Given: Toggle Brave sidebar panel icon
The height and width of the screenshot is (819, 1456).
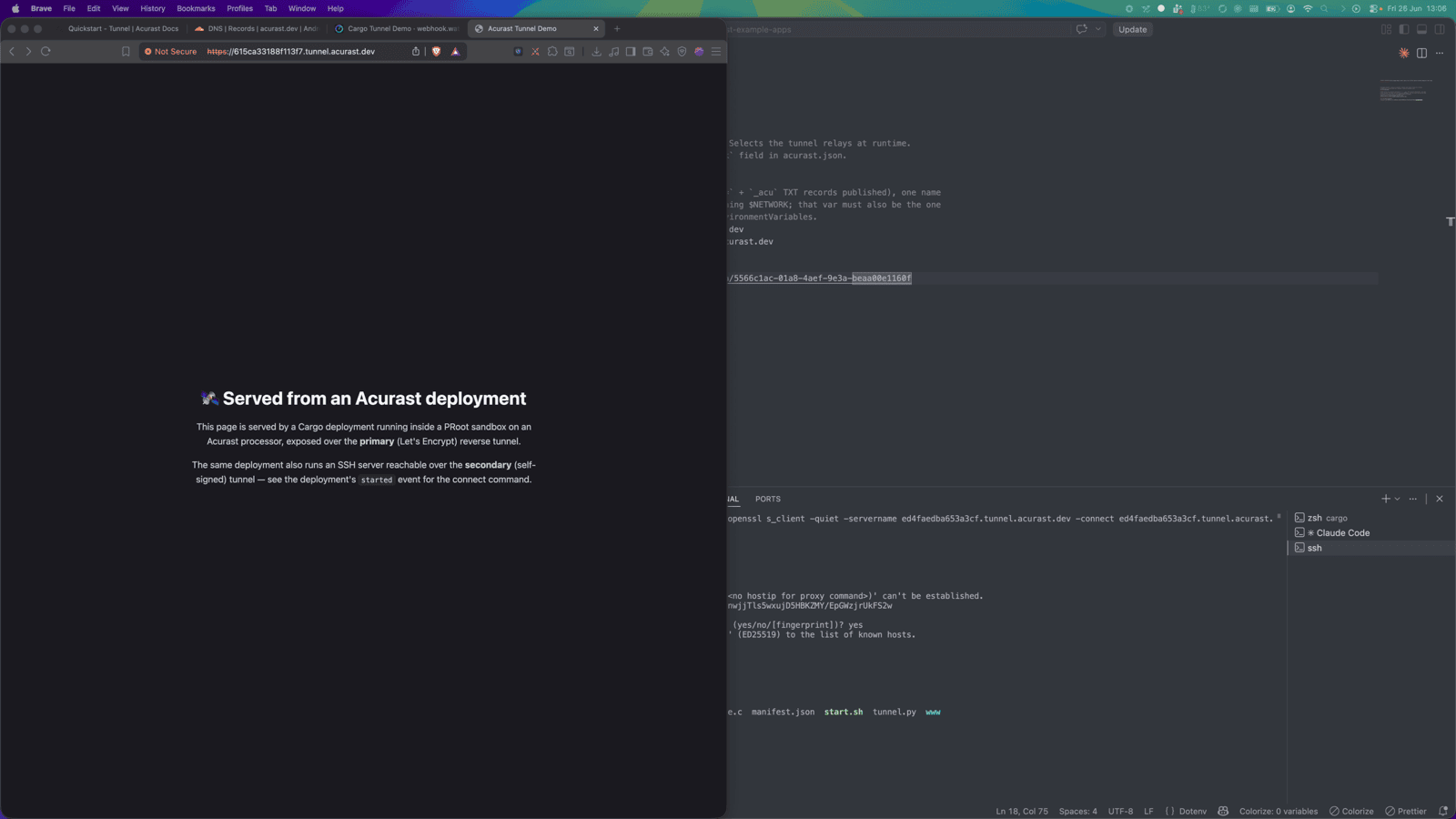Looking at the screenshot, I should (631, 52).
